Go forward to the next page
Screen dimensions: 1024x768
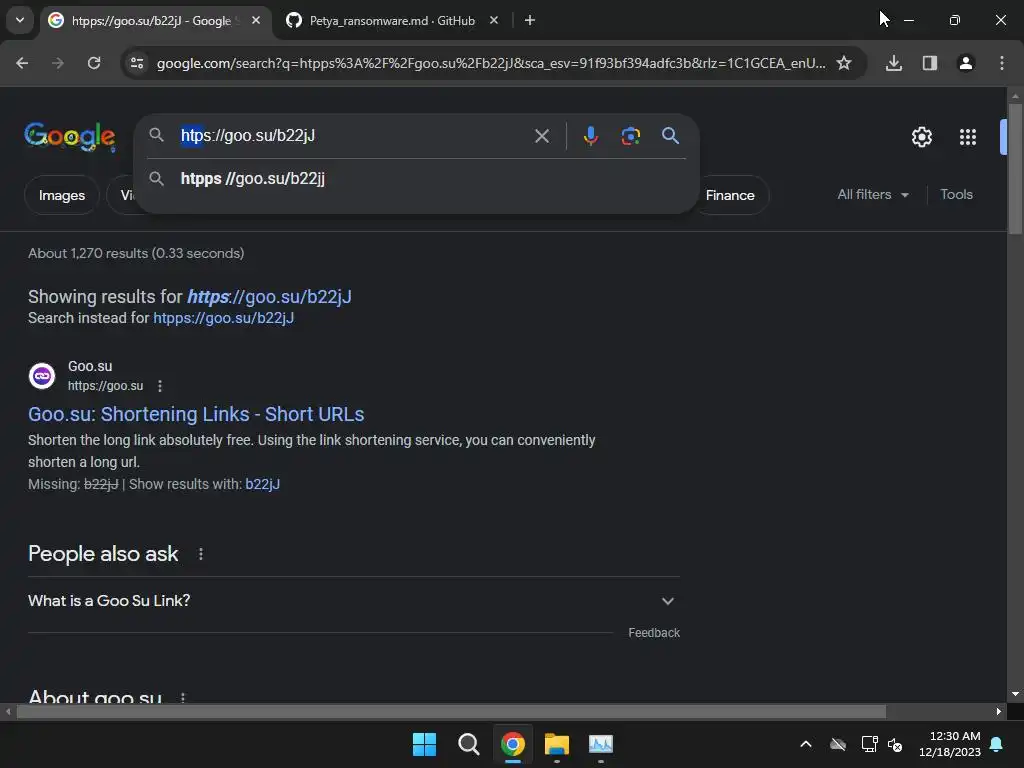click(58, 63)
